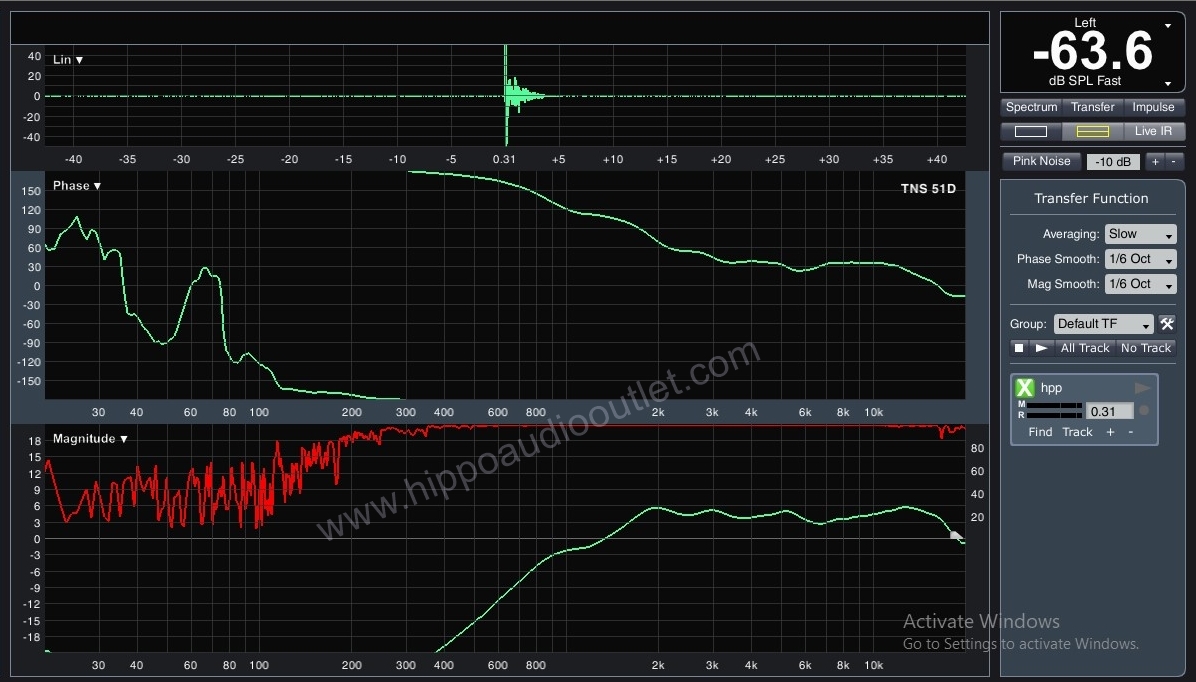1196x682 pixels.
Task: Open the Phase graph type menu
Action: pos(76,185)
